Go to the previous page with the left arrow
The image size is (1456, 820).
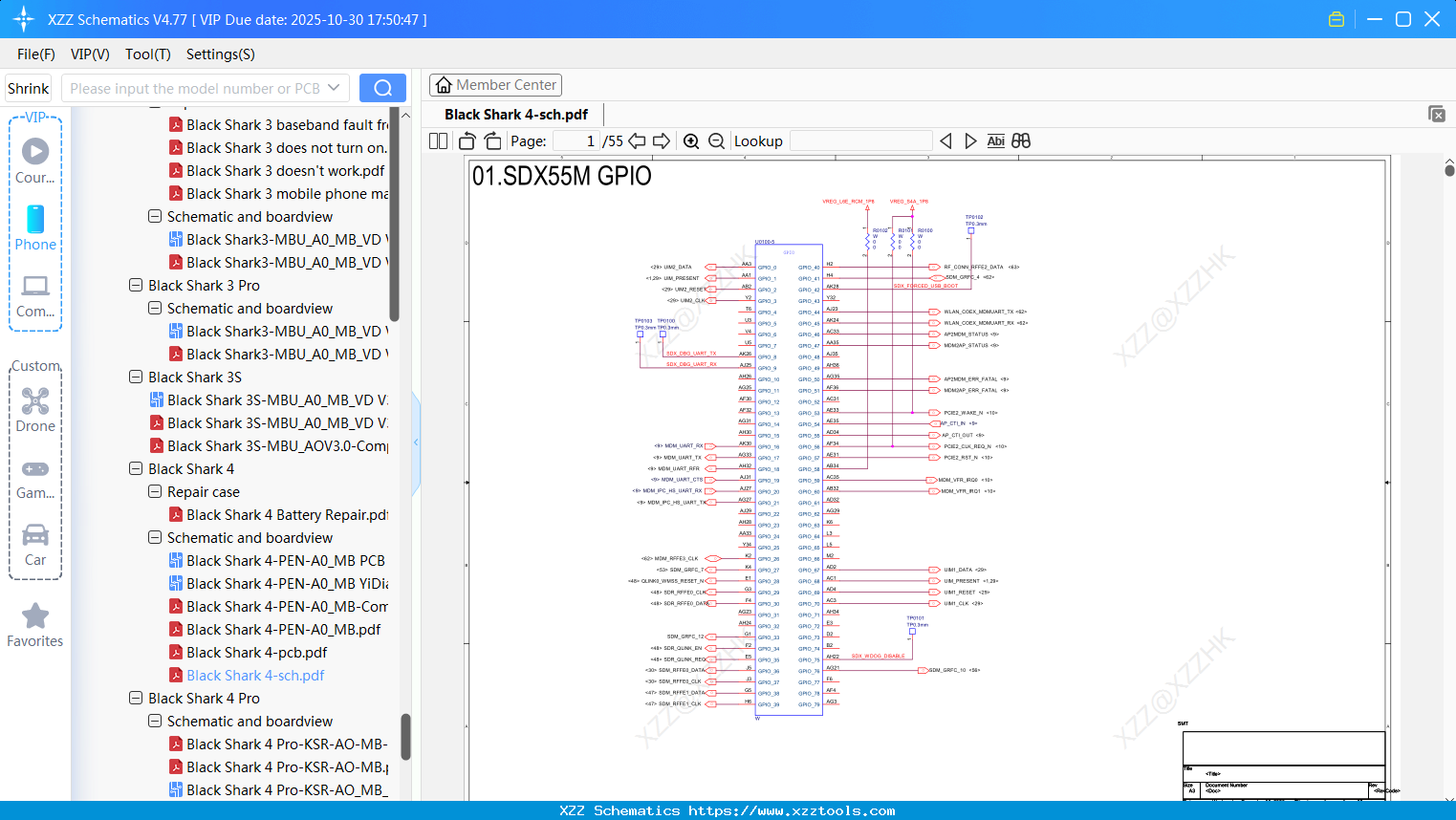pyautogui.click(x=637, y=141)
